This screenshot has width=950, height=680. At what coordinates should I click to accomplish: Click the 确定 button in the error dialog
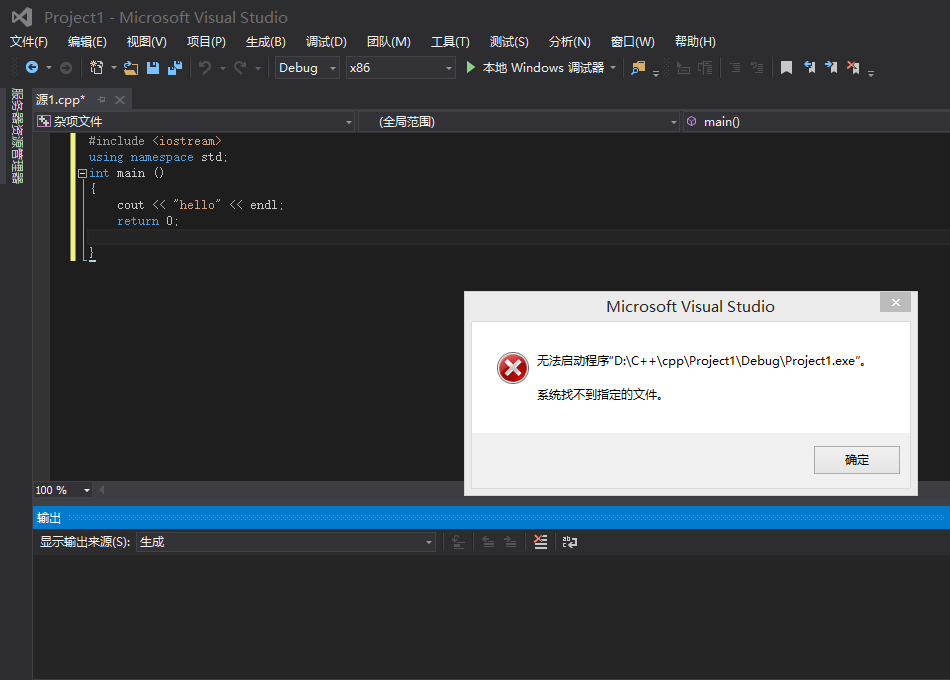857,460
